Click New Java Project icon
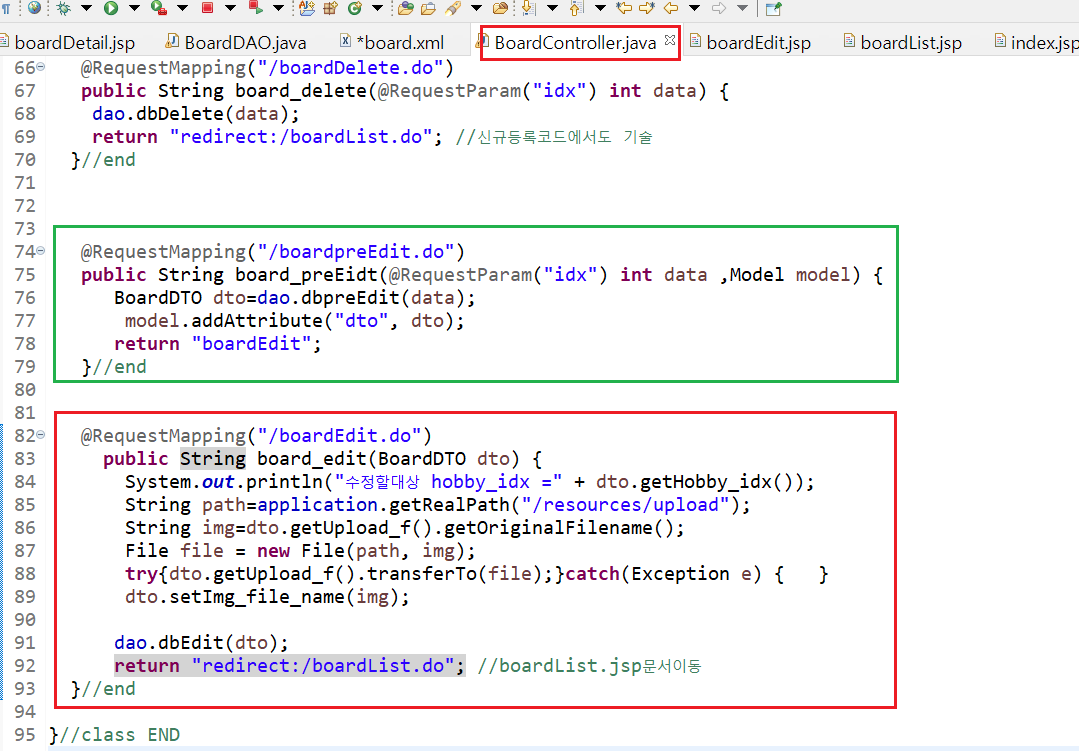The image size is (1079, 751). (x=307, y=8)
